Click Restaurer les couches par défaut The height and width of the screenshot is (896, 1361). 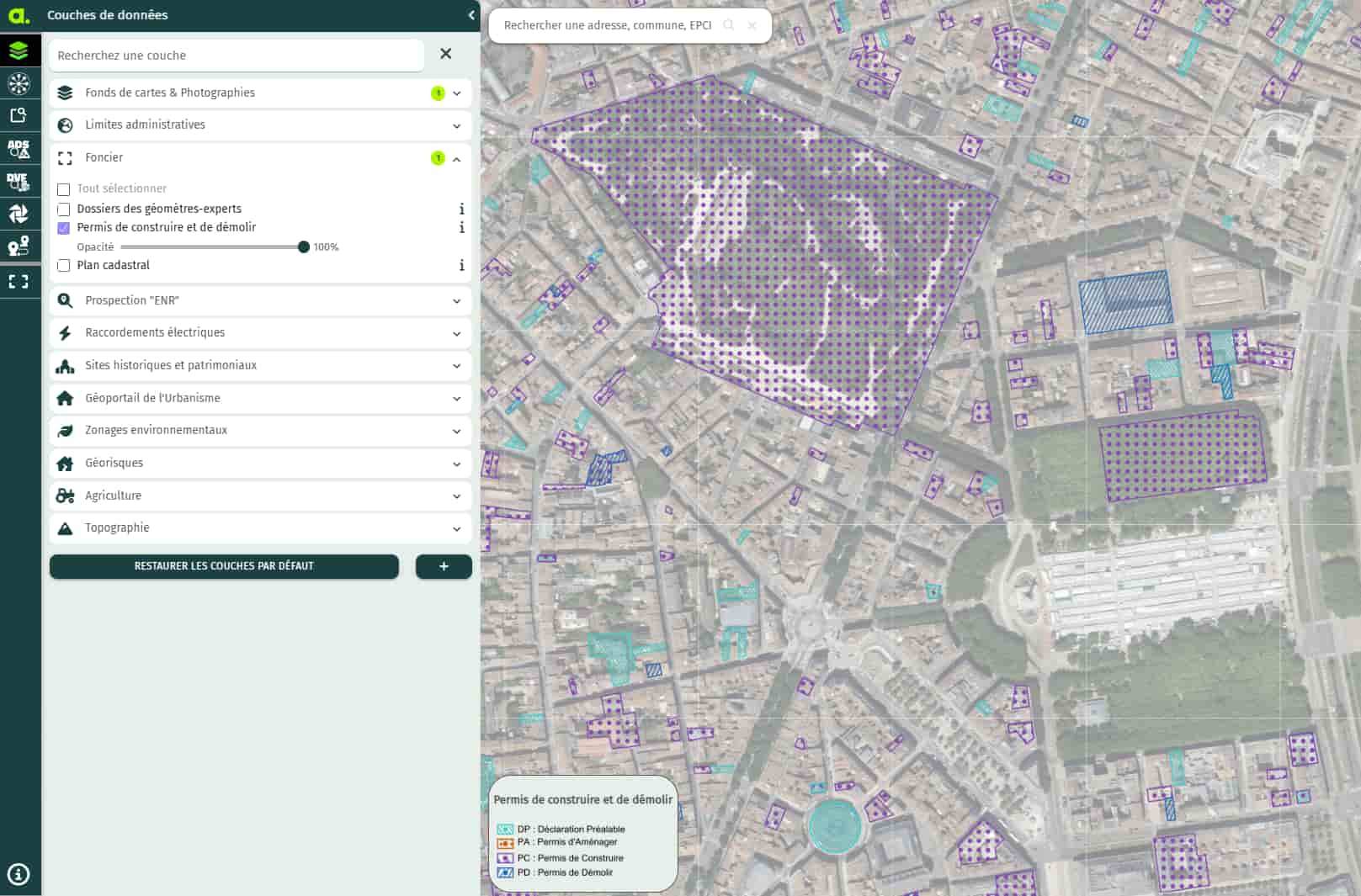pos(224,566)
